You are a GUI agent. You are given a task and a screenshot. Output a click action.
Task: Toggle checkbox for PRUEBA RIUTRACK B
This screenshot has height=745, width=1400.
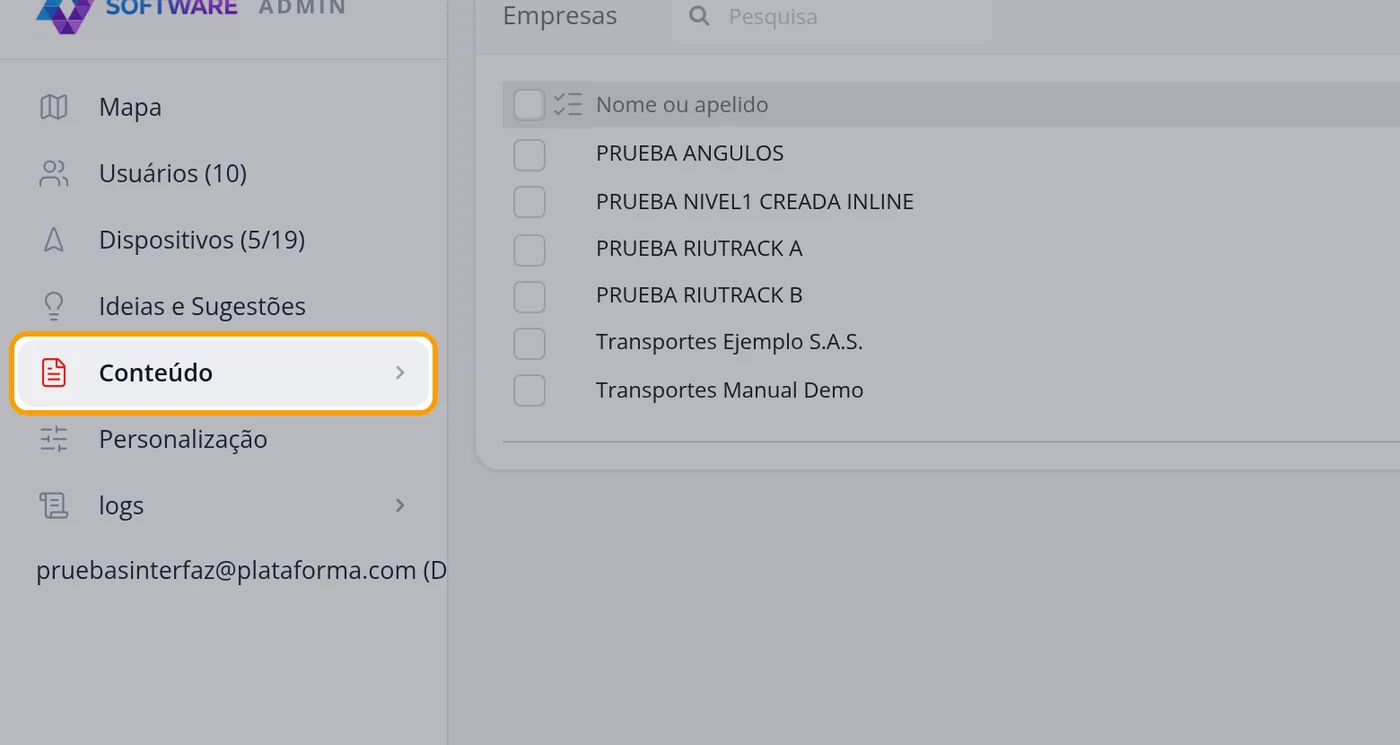[x=529, y=297]
